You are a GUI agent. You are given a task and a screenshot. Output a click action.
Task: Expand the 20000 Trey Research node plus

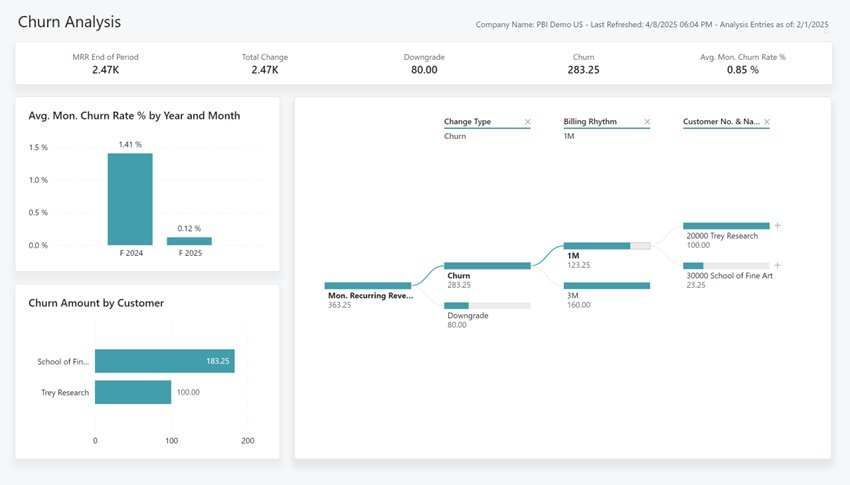pyautogui.click(x=777, y=225)
